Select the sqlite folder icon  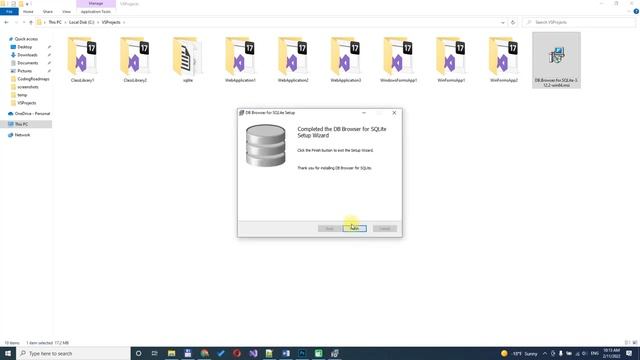[188, 60]
